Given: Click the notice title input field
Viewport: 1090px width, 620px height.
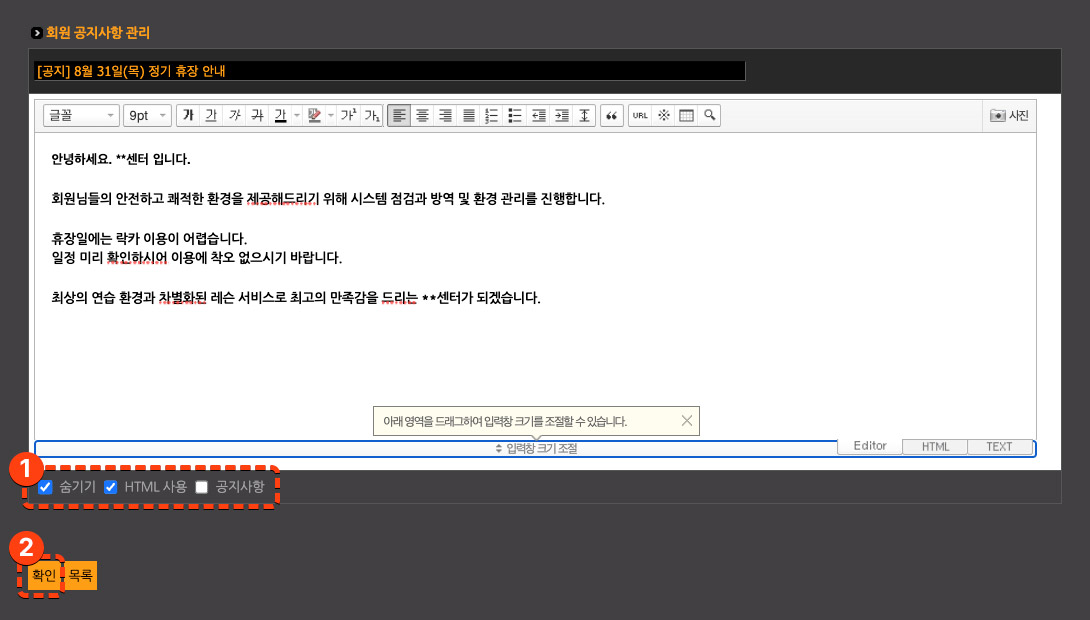Looking at the screenshot, I should (389, 71).
